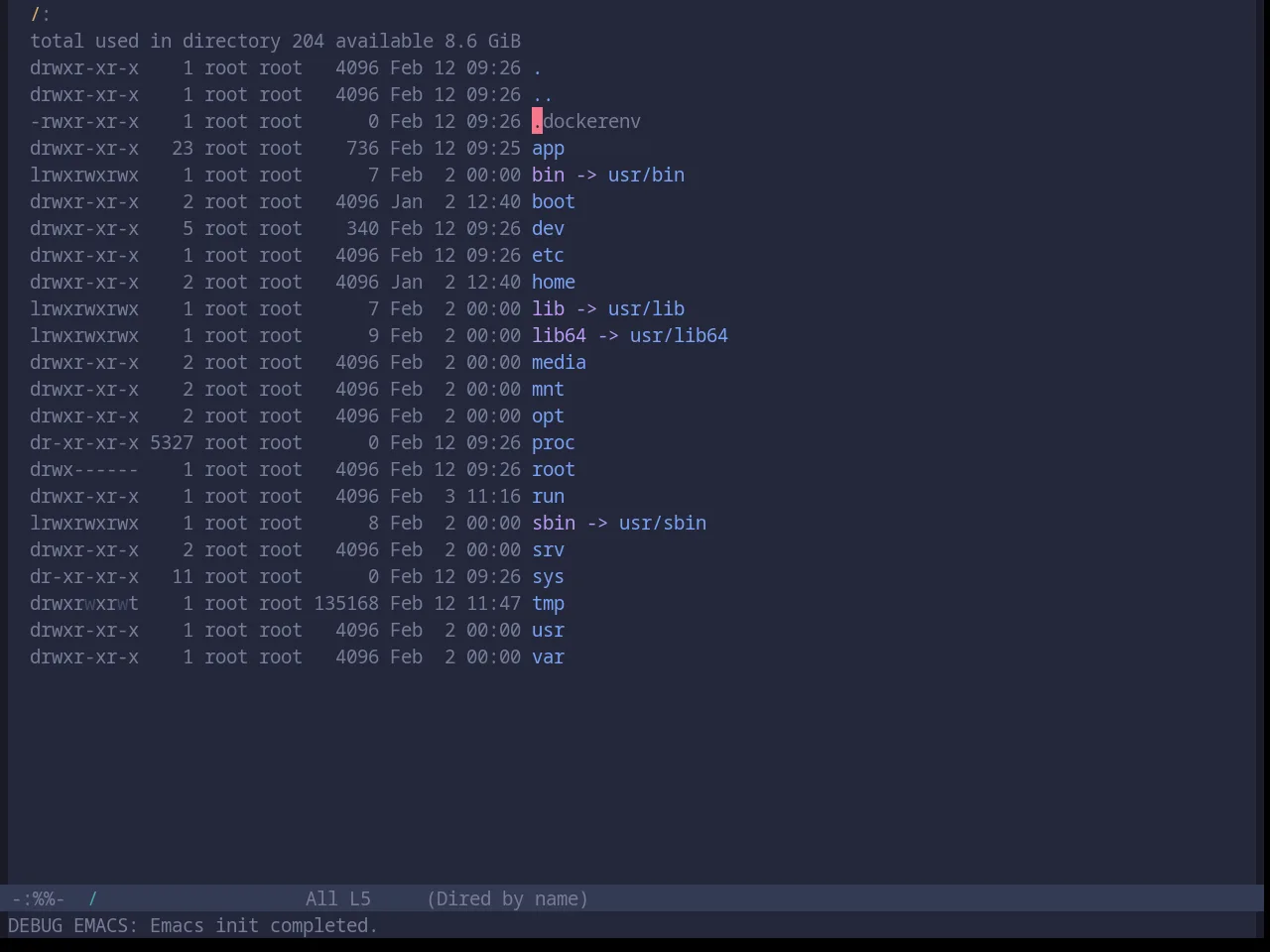Follow the bin symlink entry
Image resolution: width=1270 pixels, height=952 pixels.
(548, 175)
